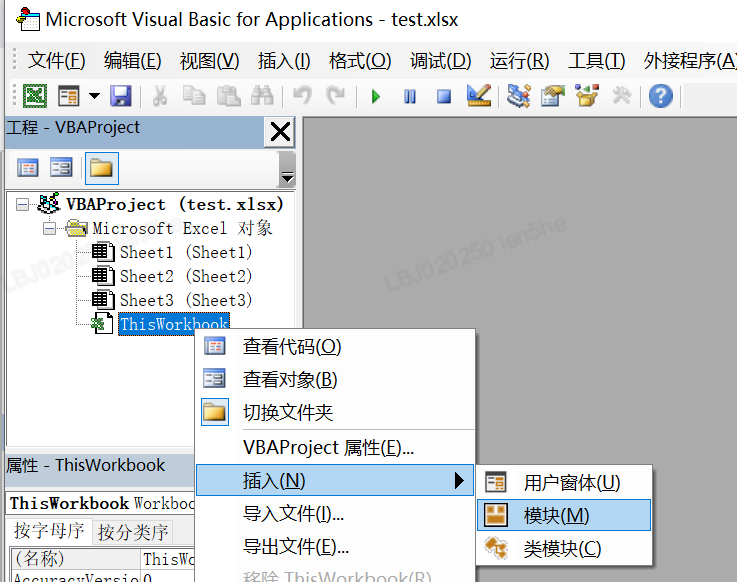Collapse the VBAProject (test.xlsx) node
The height and width of the screenshot is (582, 737).
(22, 204)
